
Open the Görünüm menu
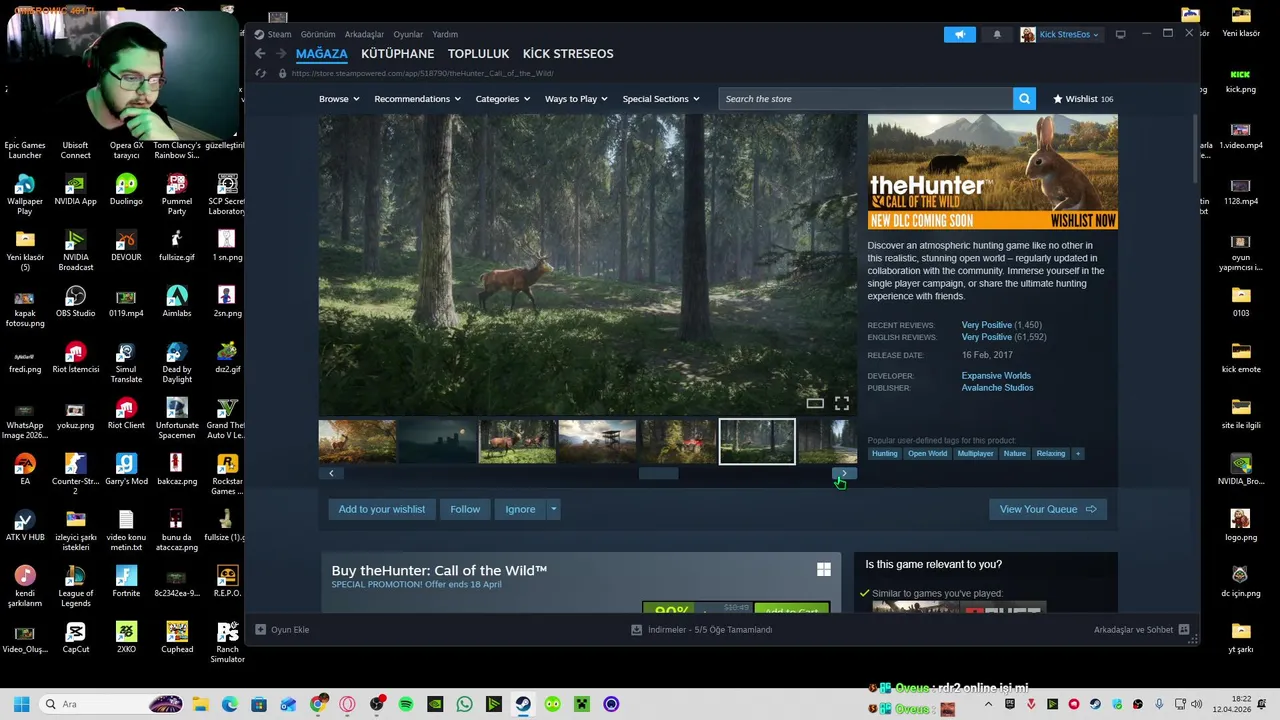tap(318, 34)
